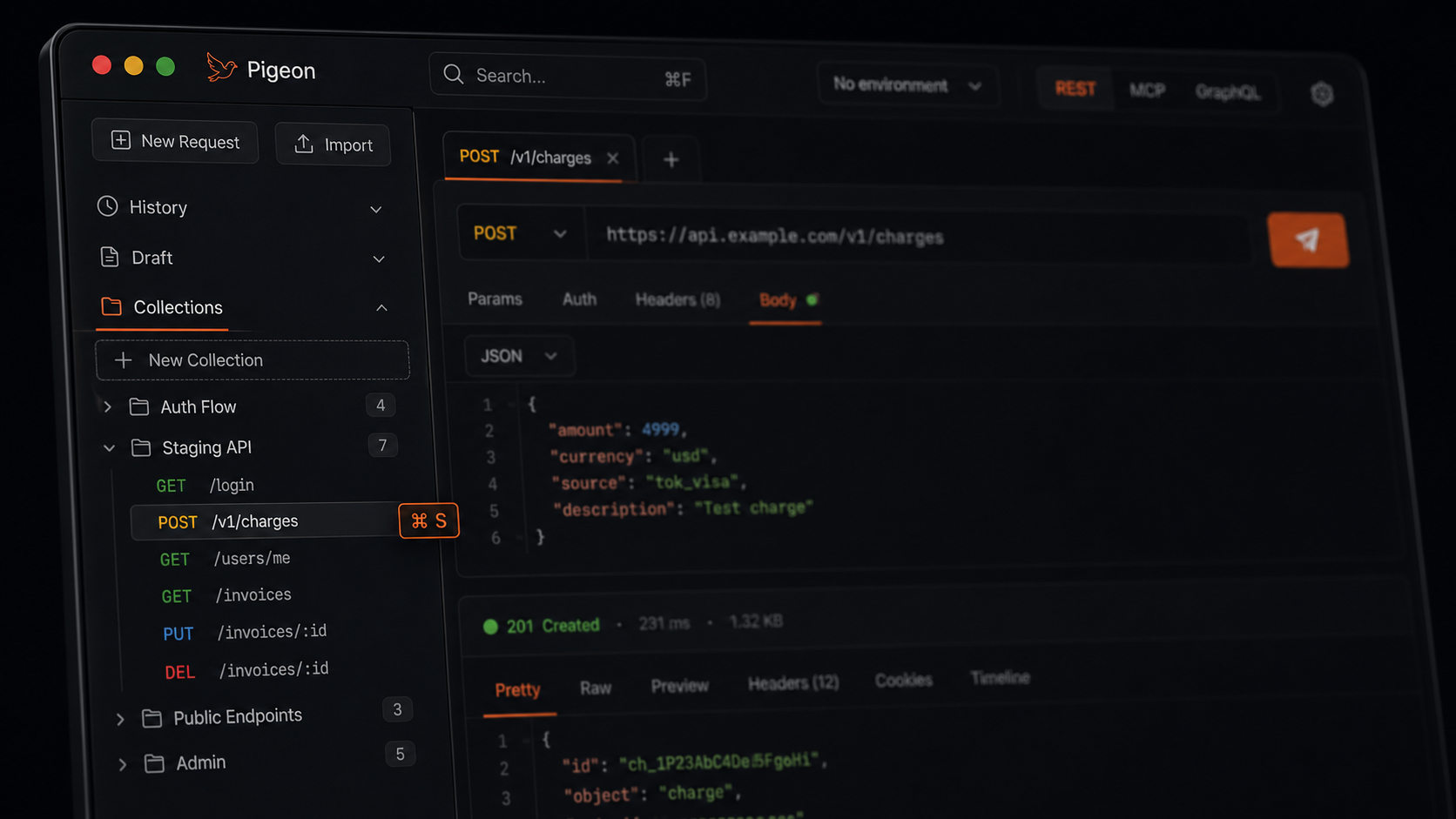
Task: Click the Admin folder icon
Action: [x=154, y=763]
